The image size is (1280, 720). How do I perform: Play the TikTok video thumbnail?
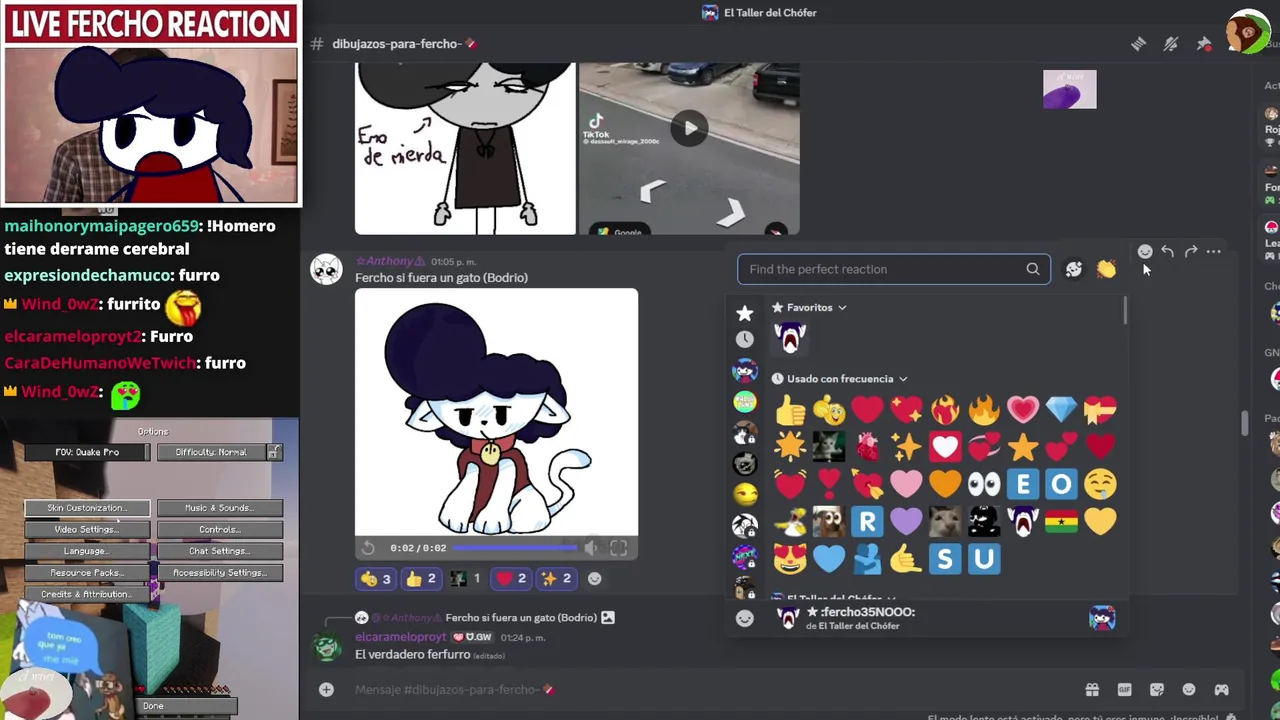(689, 128)
